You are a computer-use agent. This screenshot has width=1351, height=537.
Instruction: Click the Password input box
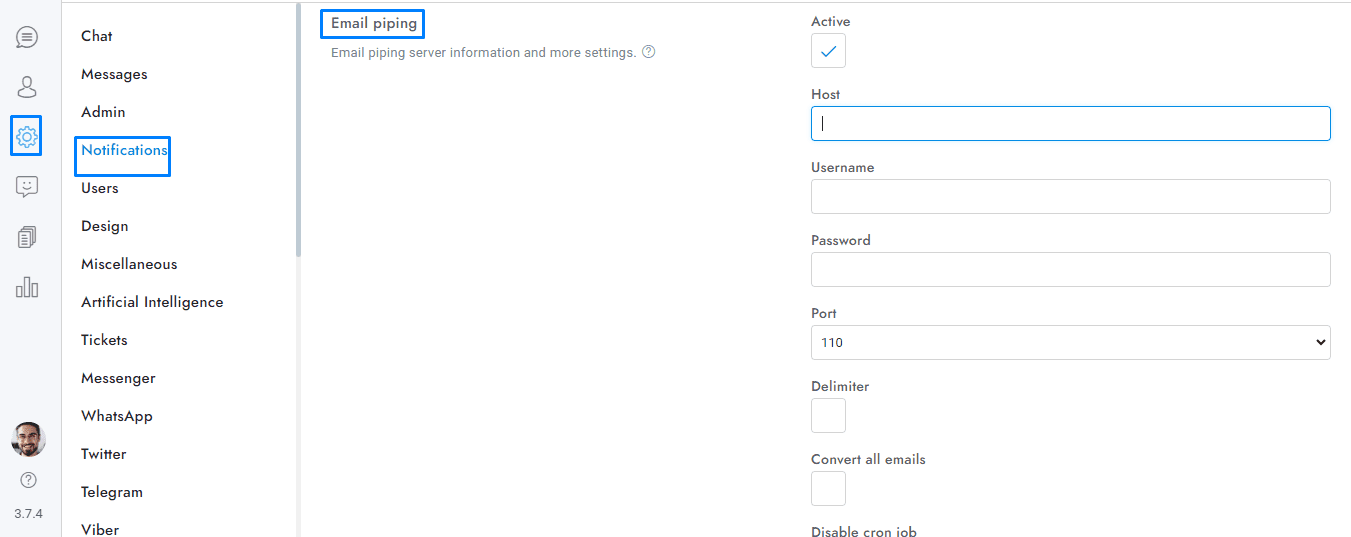tap(1070, 270)
